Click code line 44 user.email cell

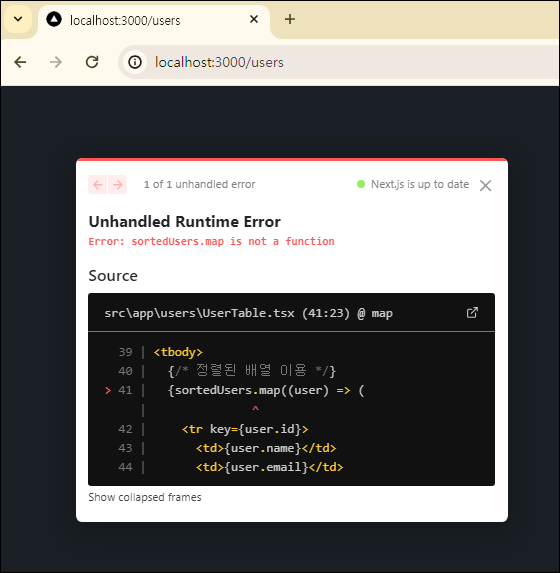tap(269, 467)
